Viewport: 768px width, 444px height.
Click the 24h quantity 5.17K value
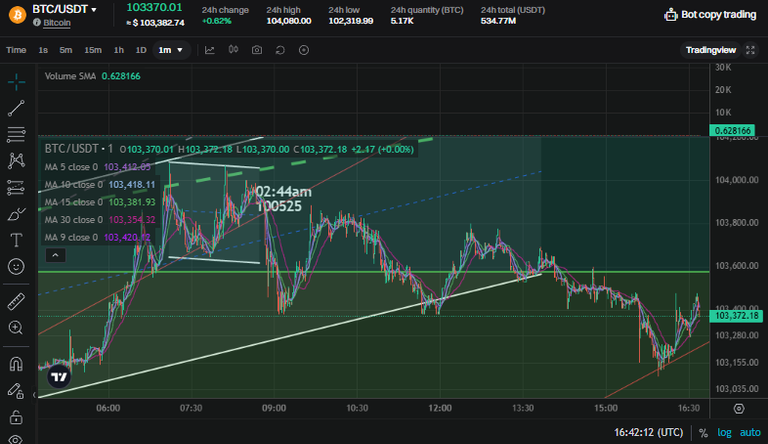[402, 21]
